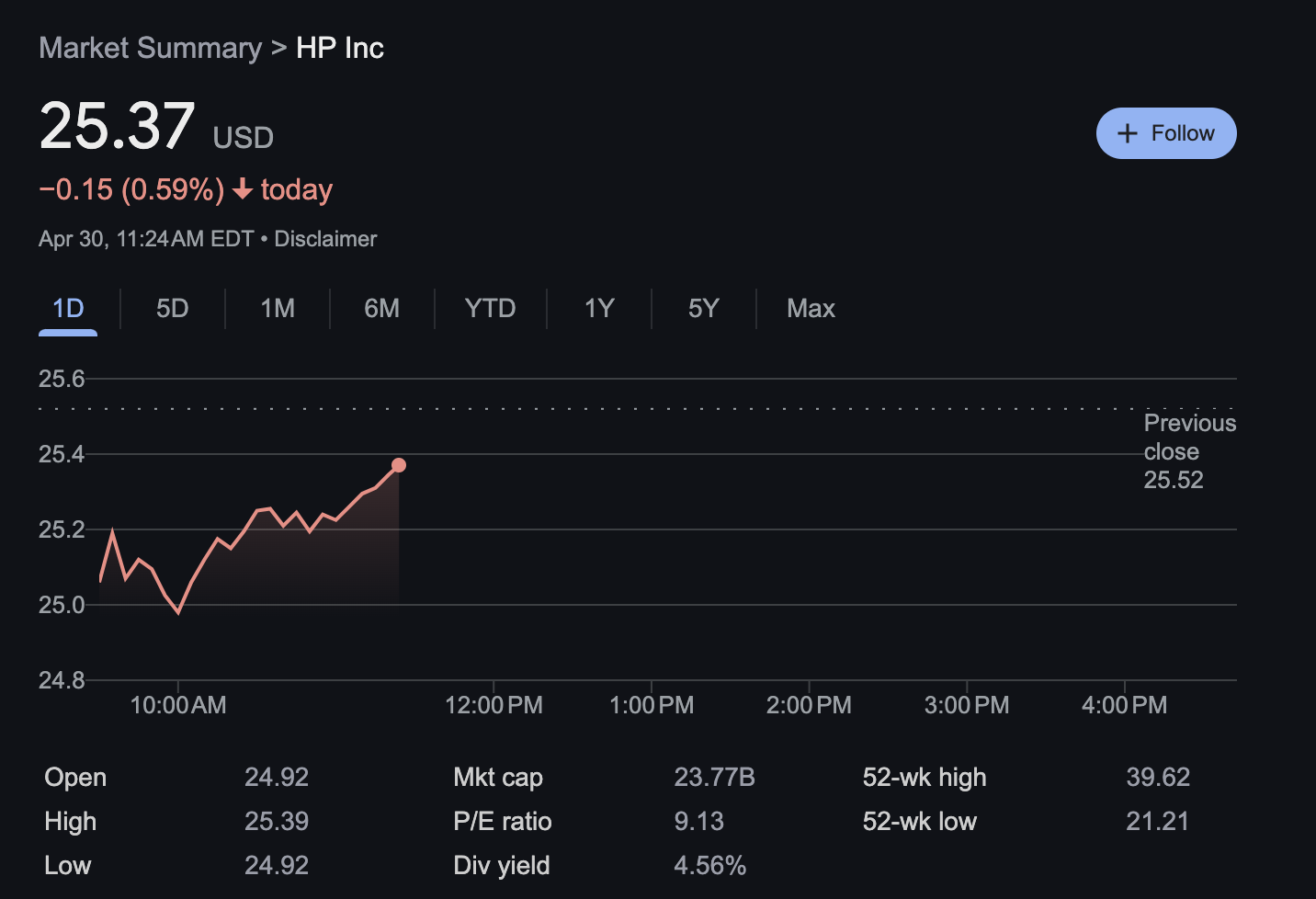Click the USD currency label
The image size is (1316, 899).
click(244, 138)
